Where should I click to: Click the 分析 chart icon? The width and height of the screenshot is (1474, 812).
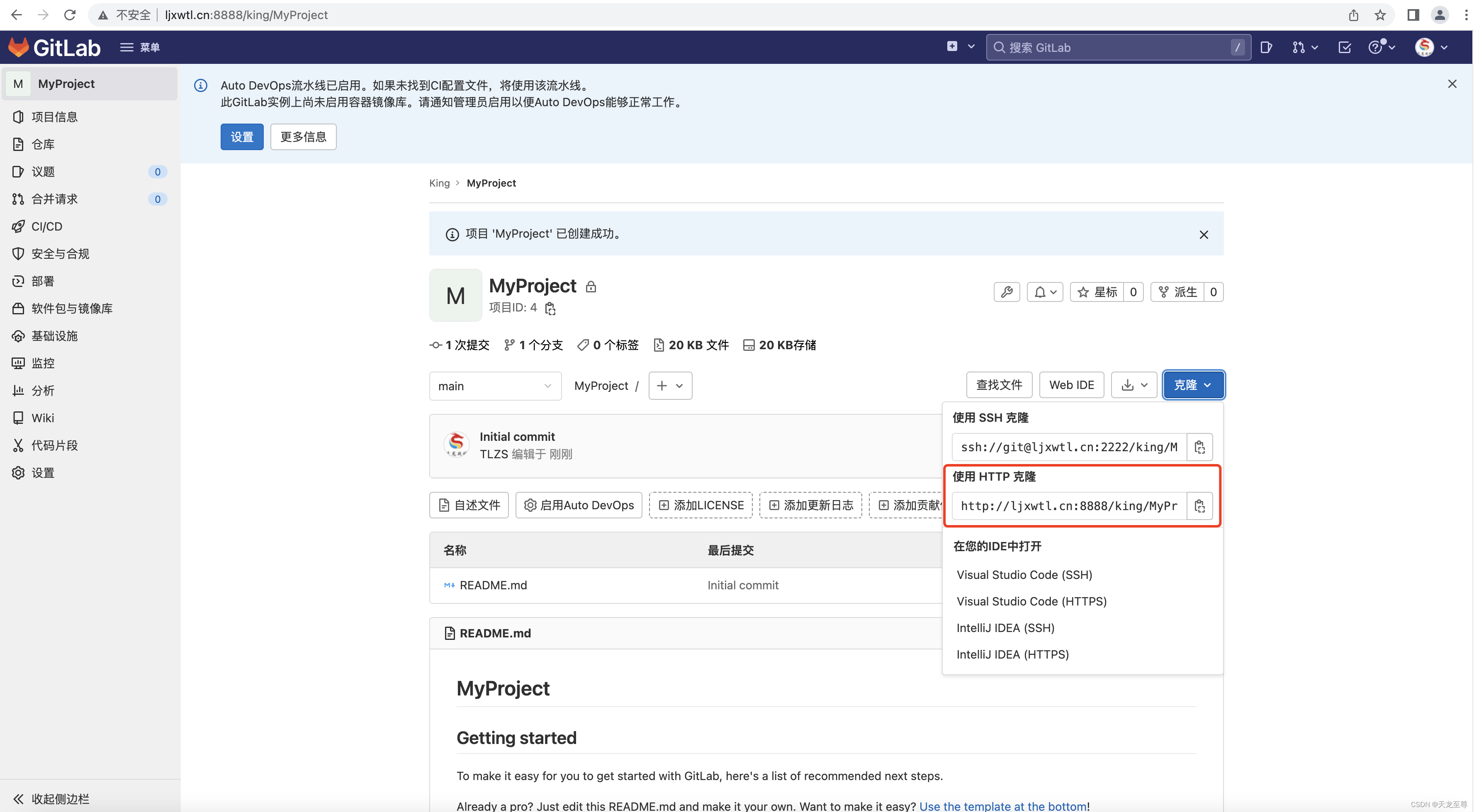pyautogui.click(x=18, y=391)
